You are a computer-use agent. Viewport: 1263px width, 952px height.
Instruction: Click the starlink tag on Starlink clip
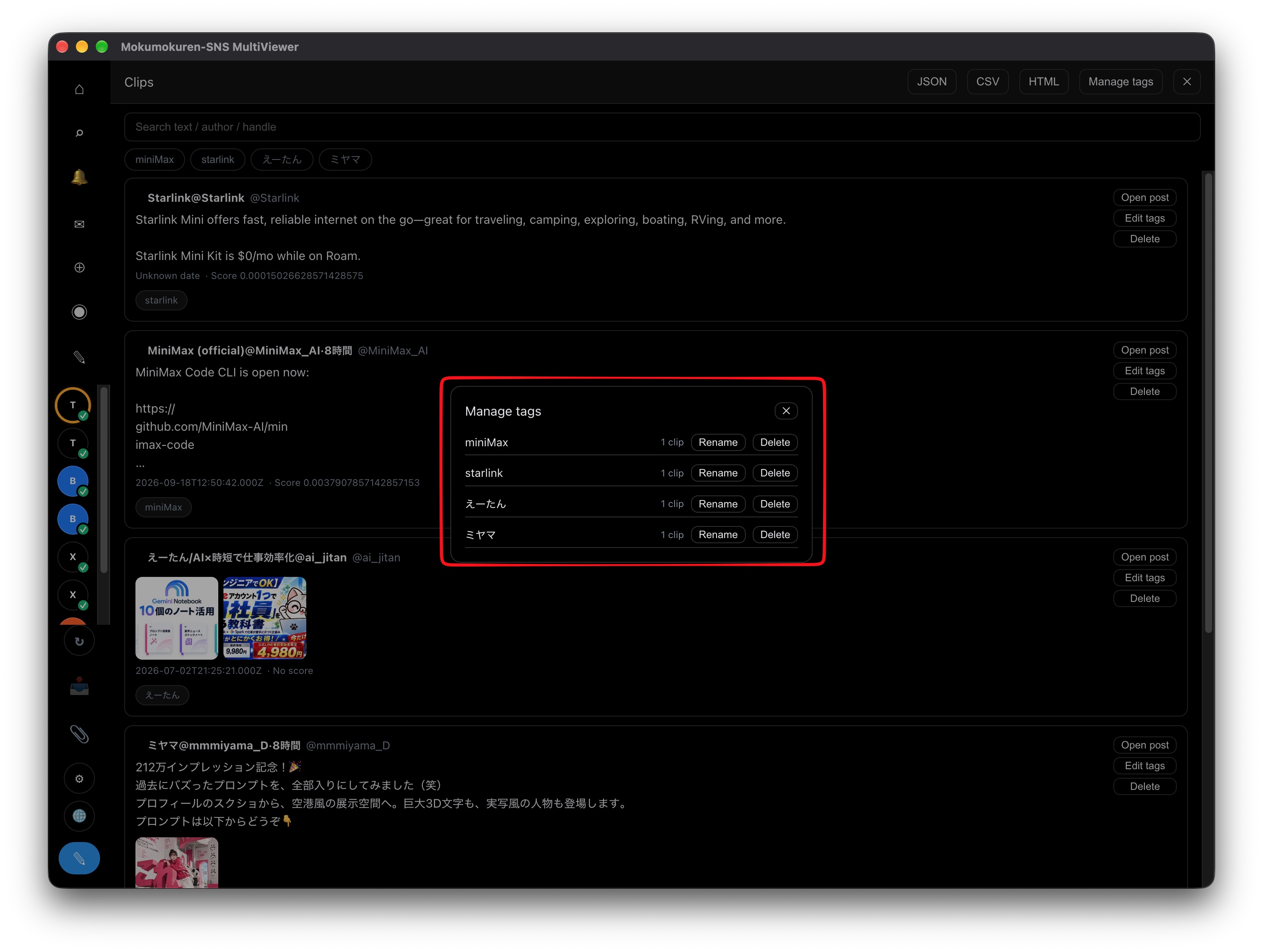162,300
